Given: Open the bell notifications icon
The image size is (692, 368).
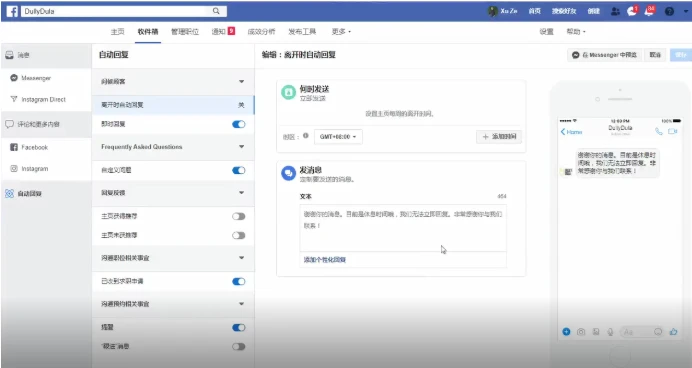Looking at the screenshot, I should tap(649, 11).
